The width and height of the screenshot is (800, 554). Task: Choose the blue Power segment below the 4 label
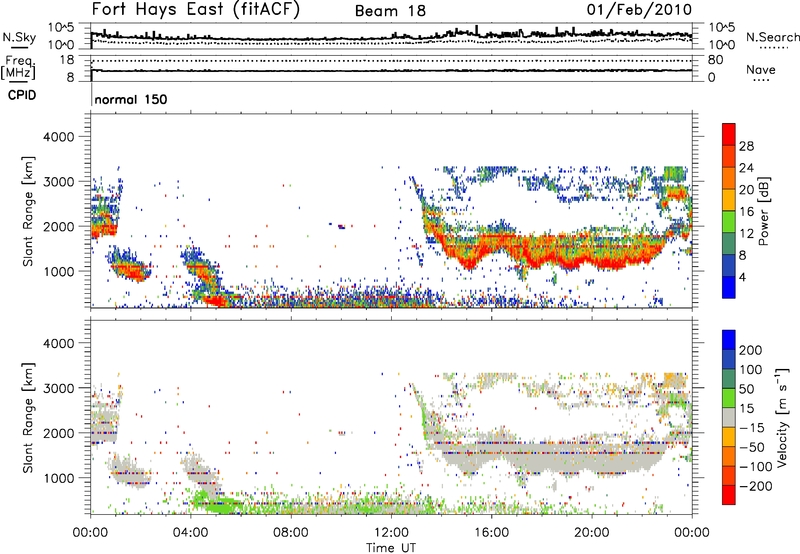coord(729,288)
